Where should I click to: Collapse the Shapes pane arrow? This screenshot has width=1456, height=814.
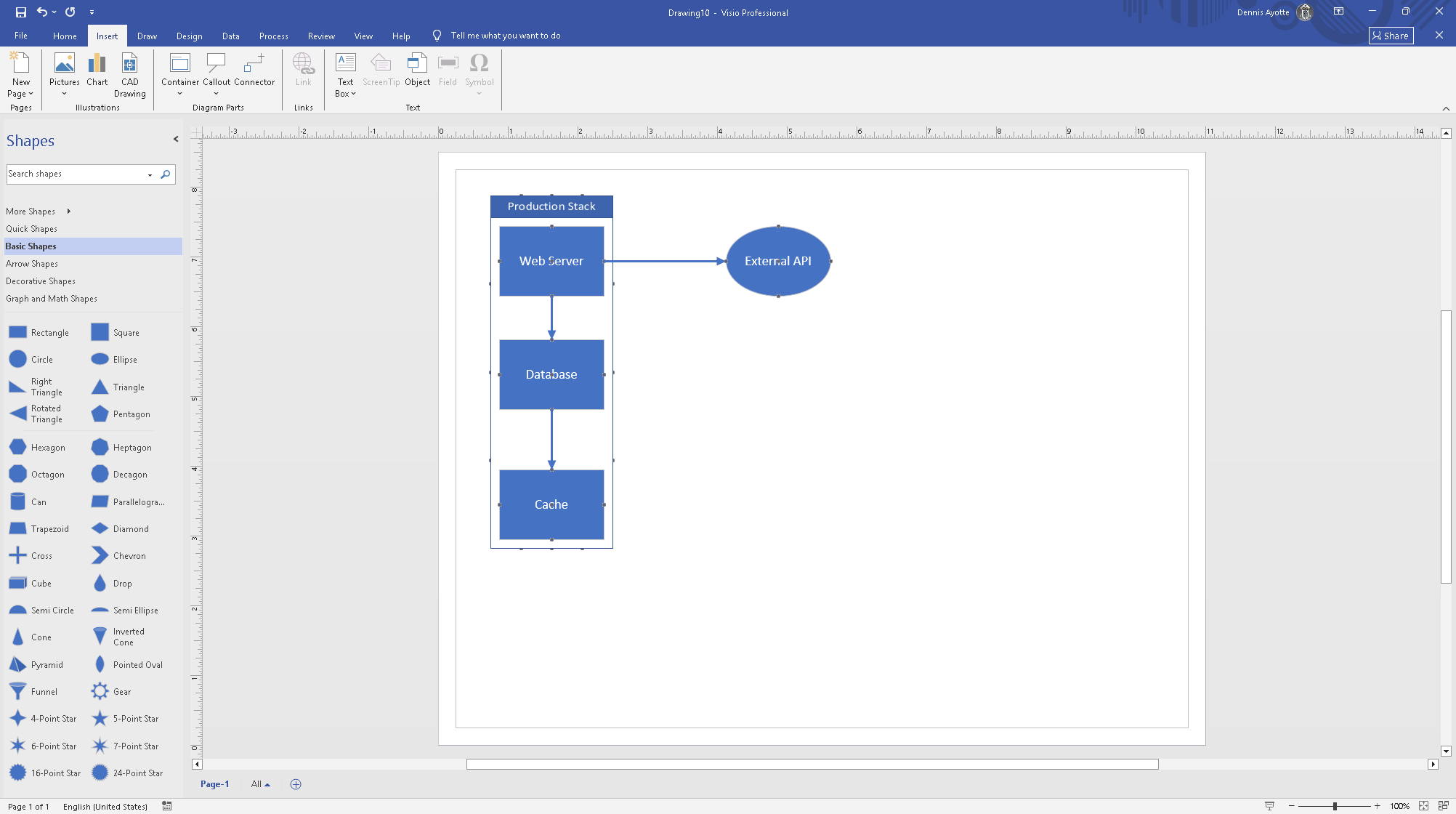(176, 139)
